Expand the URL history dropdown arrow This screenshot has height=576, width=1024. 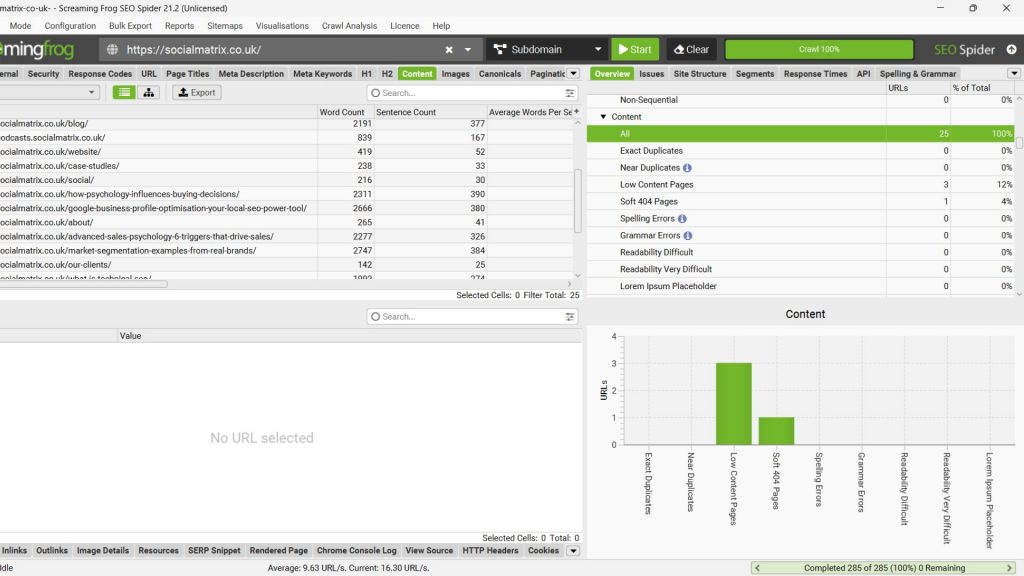coord(467,49)
